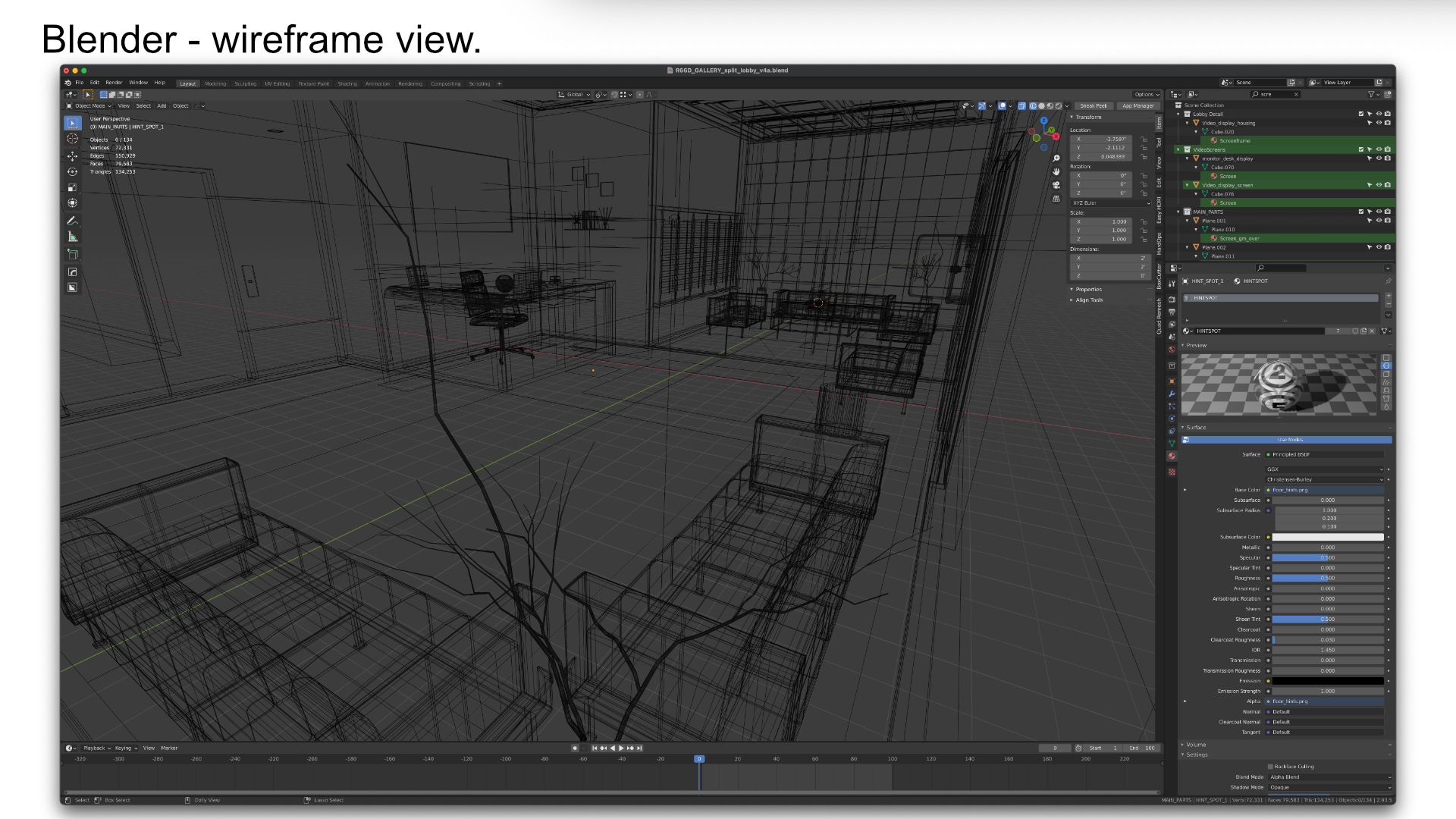Open the Render properties tab icon

pos(1172,300)
